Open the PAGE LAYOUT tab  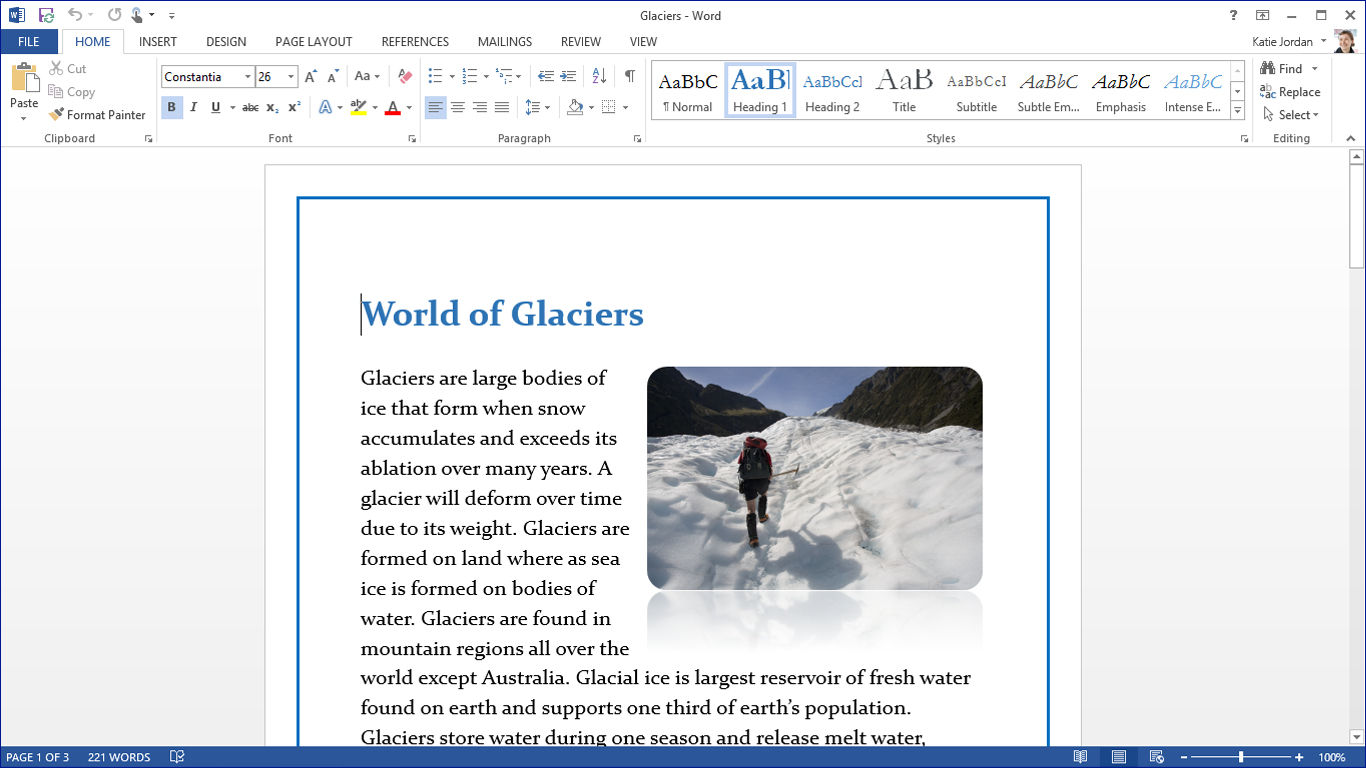point(314,42)
